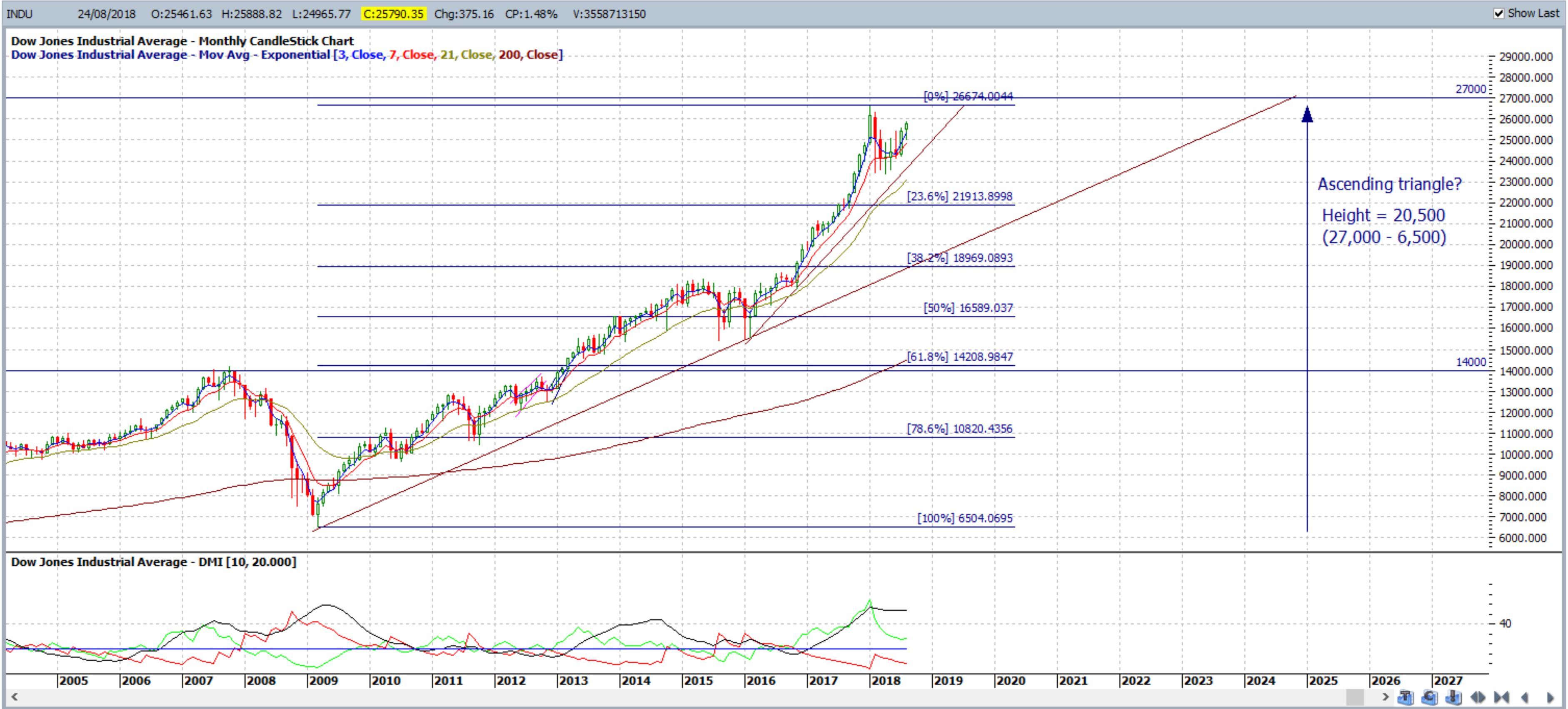
Task: Click the L:24965.77 low value
Action: tap(322, 13)
